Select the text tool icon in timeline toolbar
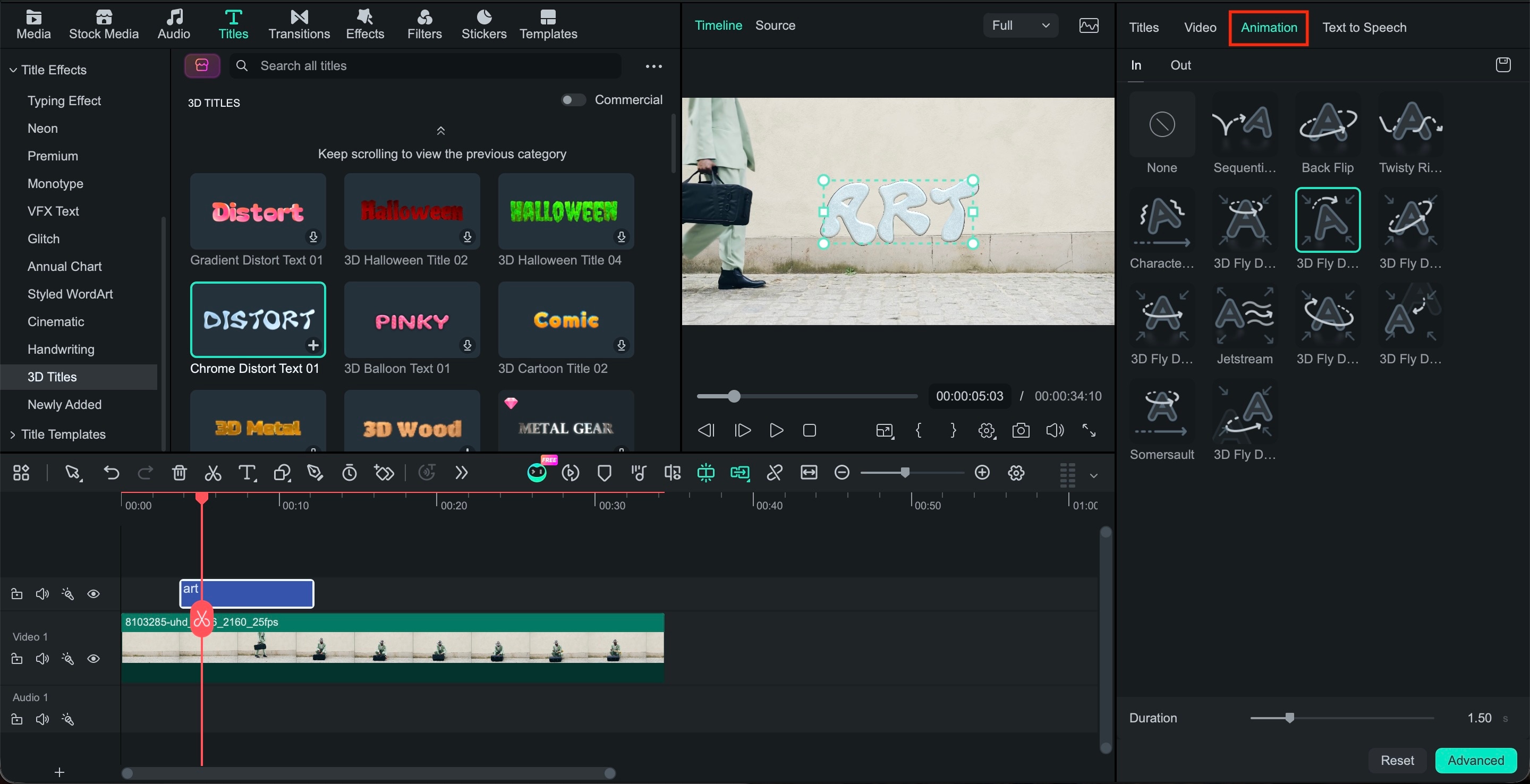Screen dimensions: 1530x784 (247, 473)
